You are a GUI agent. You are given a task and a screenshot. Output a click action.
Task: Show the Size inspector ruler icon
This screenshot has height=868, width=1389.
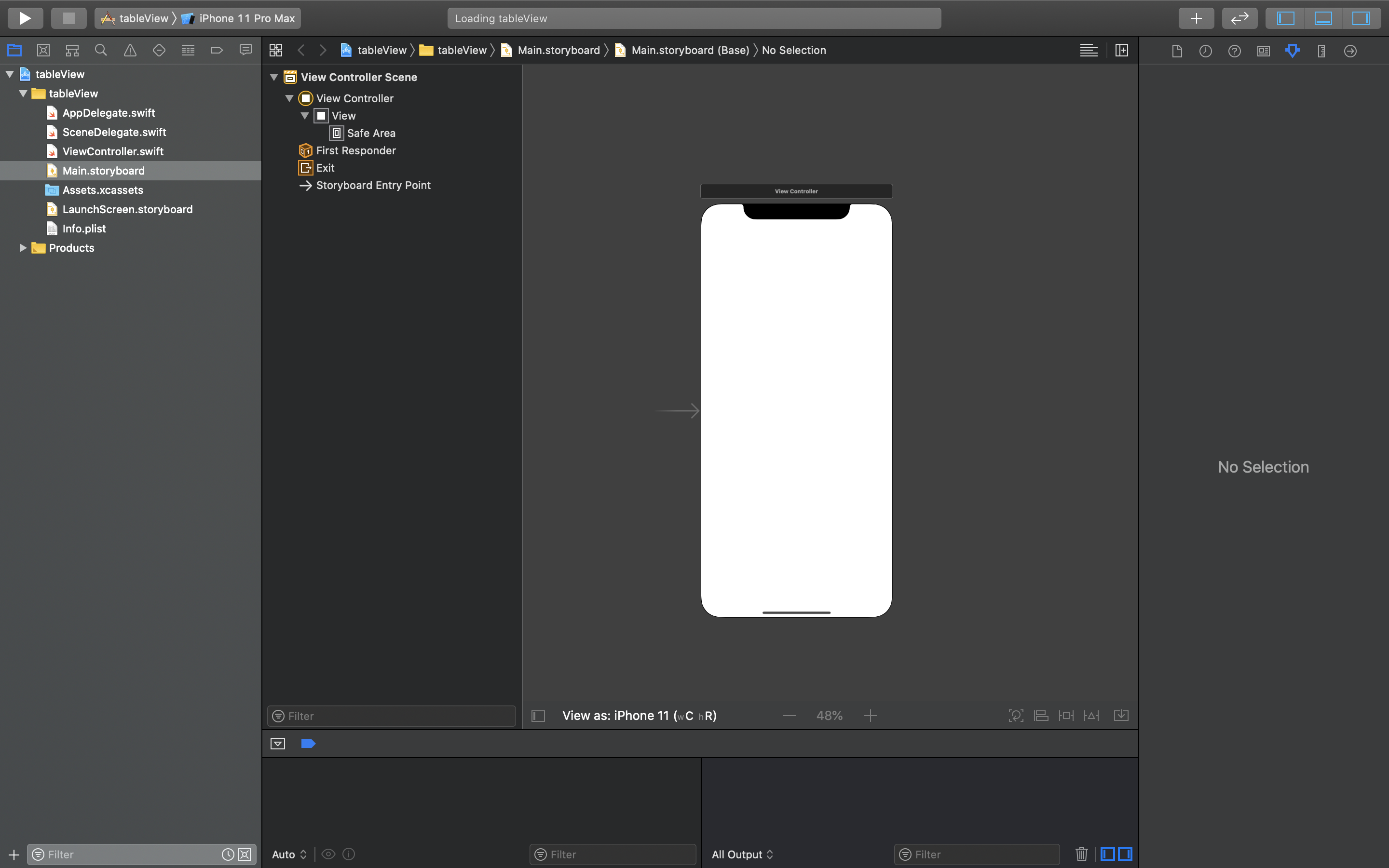(1321, 51)
